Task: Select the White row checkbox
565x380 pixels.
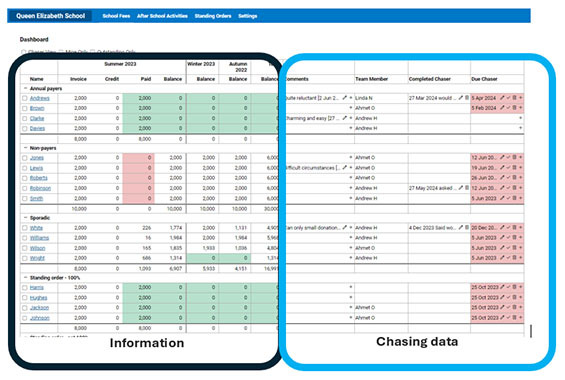Action: [x=25, y=228]
